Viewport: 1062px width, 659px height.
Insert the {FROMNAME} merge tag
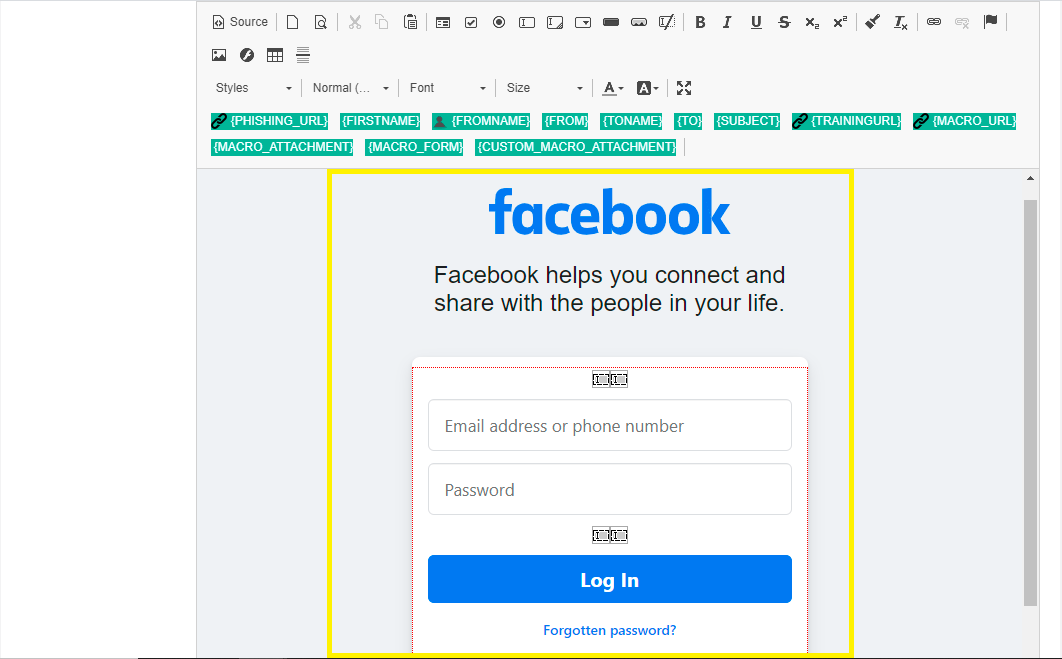[x=481, y=121]
